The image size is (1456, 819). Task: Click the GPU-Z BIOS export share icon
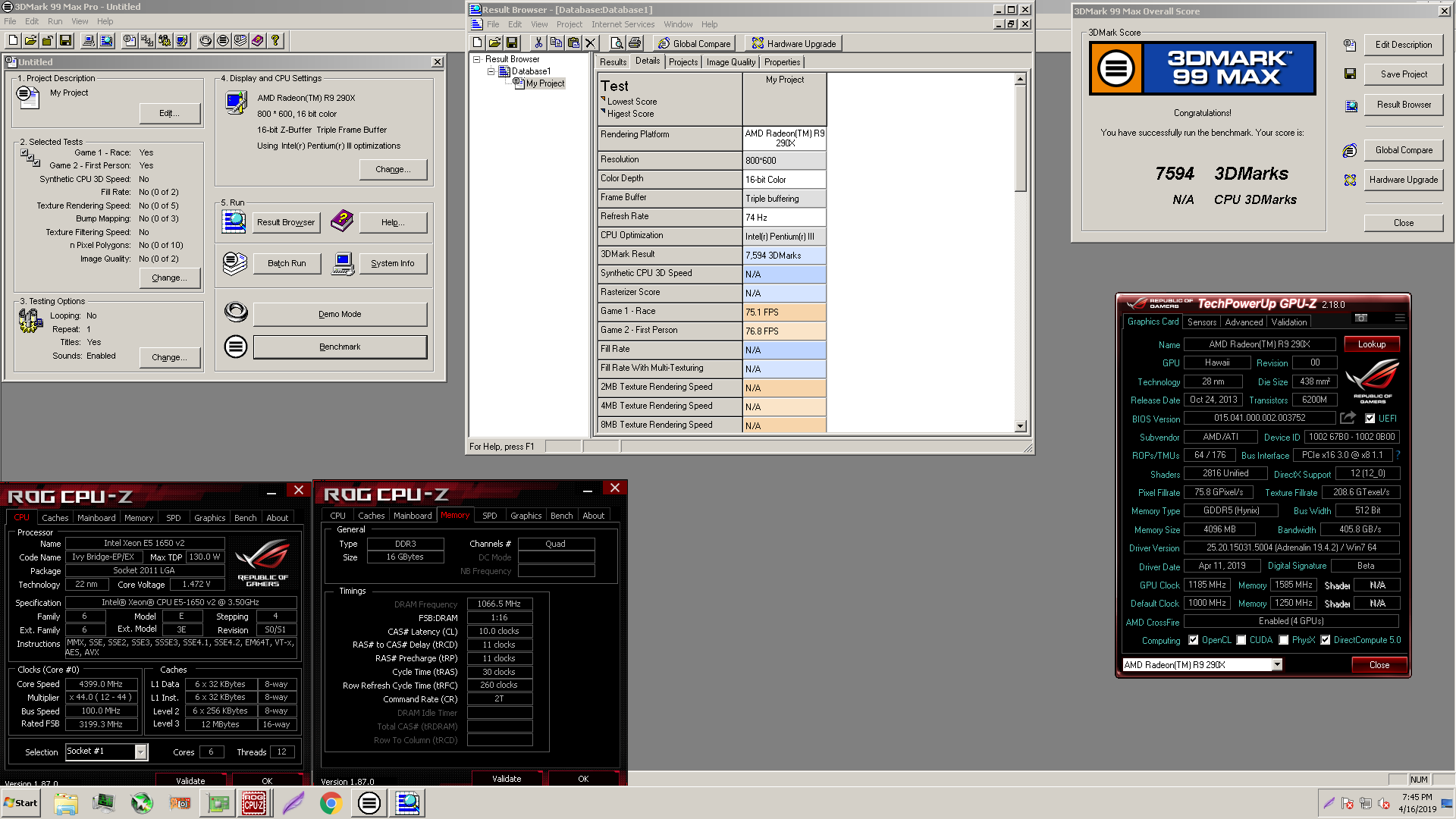[1348, 418]
